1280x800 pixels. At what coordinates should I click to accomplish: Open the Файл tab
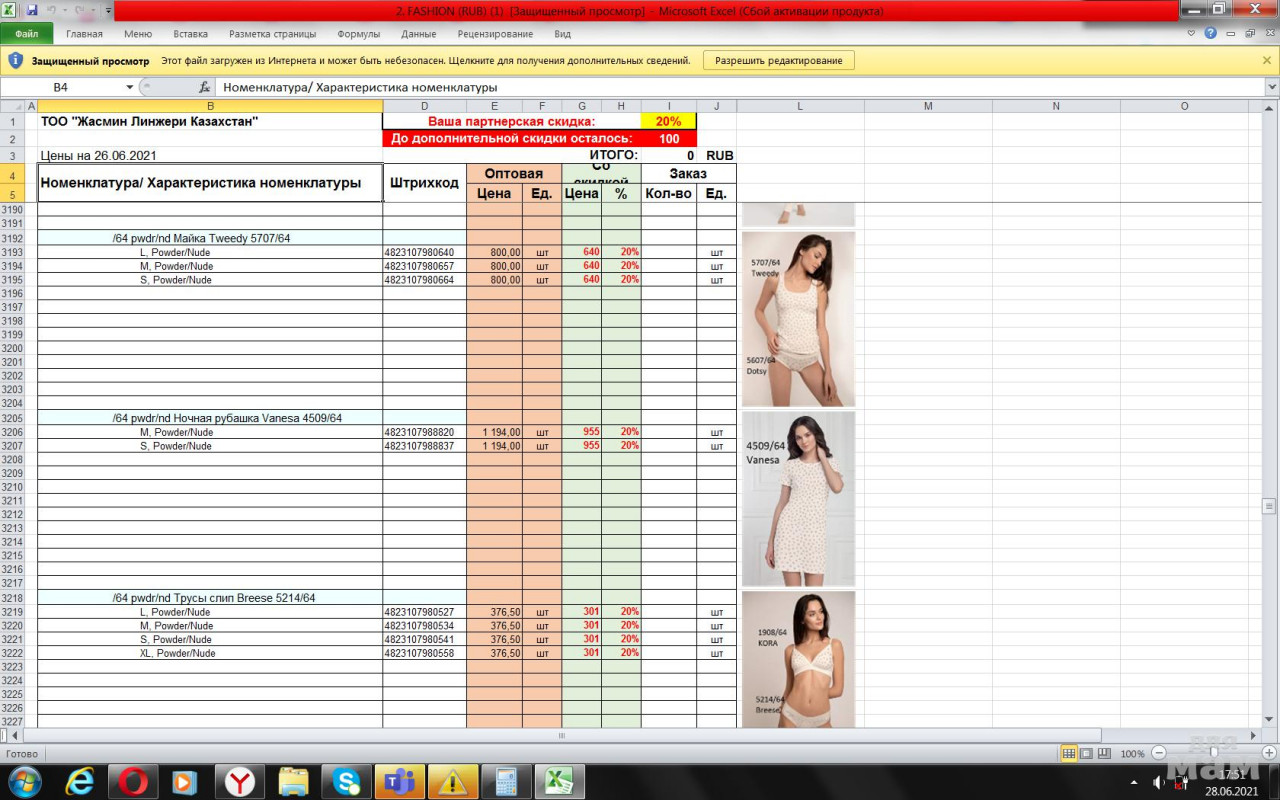point(27,33)
